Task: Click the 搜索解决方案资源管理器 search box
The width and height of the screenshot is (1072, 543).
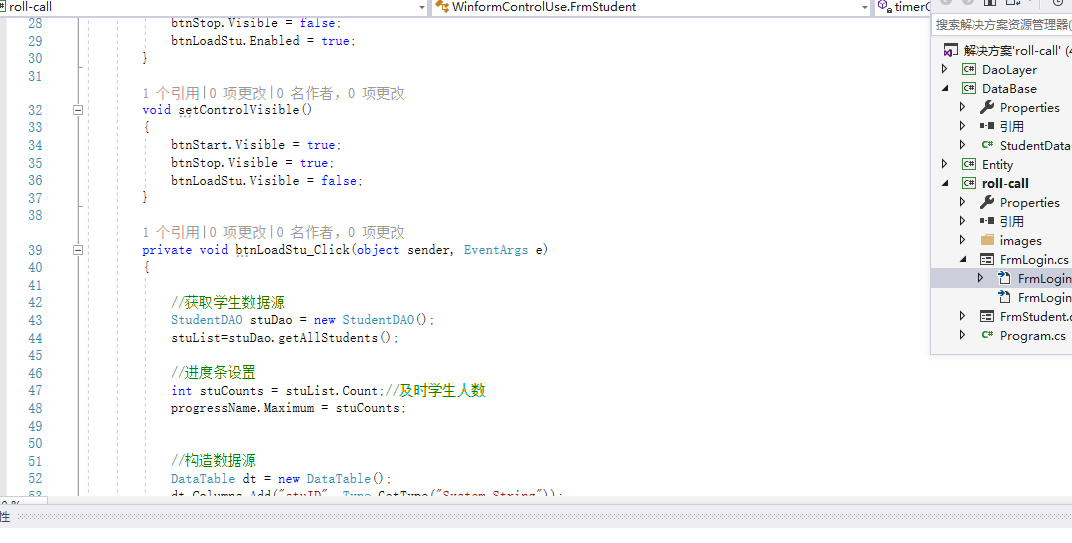Action: click(1002, 25)
